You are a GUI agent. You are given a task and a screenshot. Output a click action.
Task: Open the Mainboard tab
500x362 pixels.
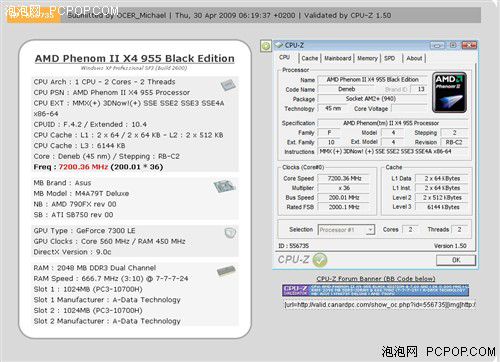click(338, 58)
